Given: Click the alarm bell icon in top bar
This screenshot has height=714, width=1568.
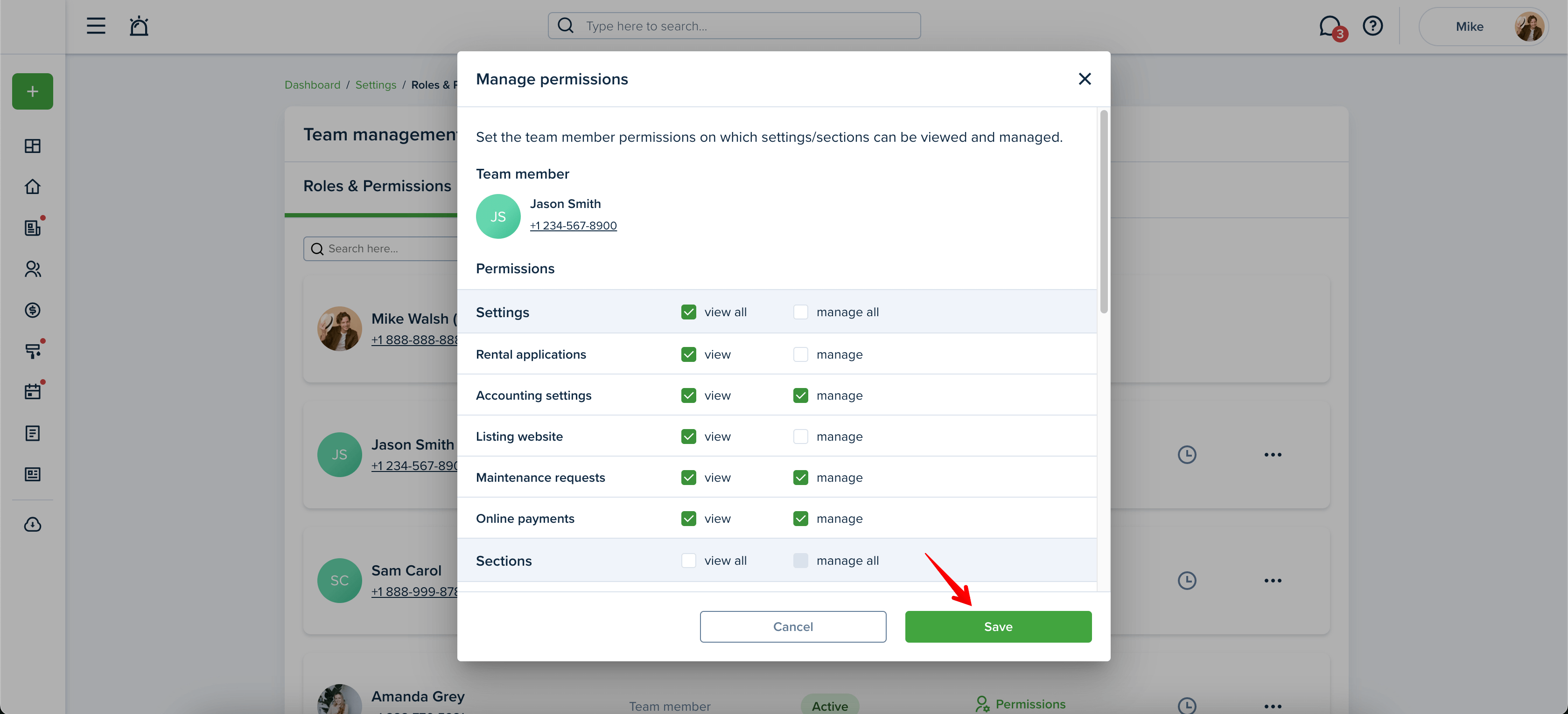Looking at the screenshot, I should (139, 26).
